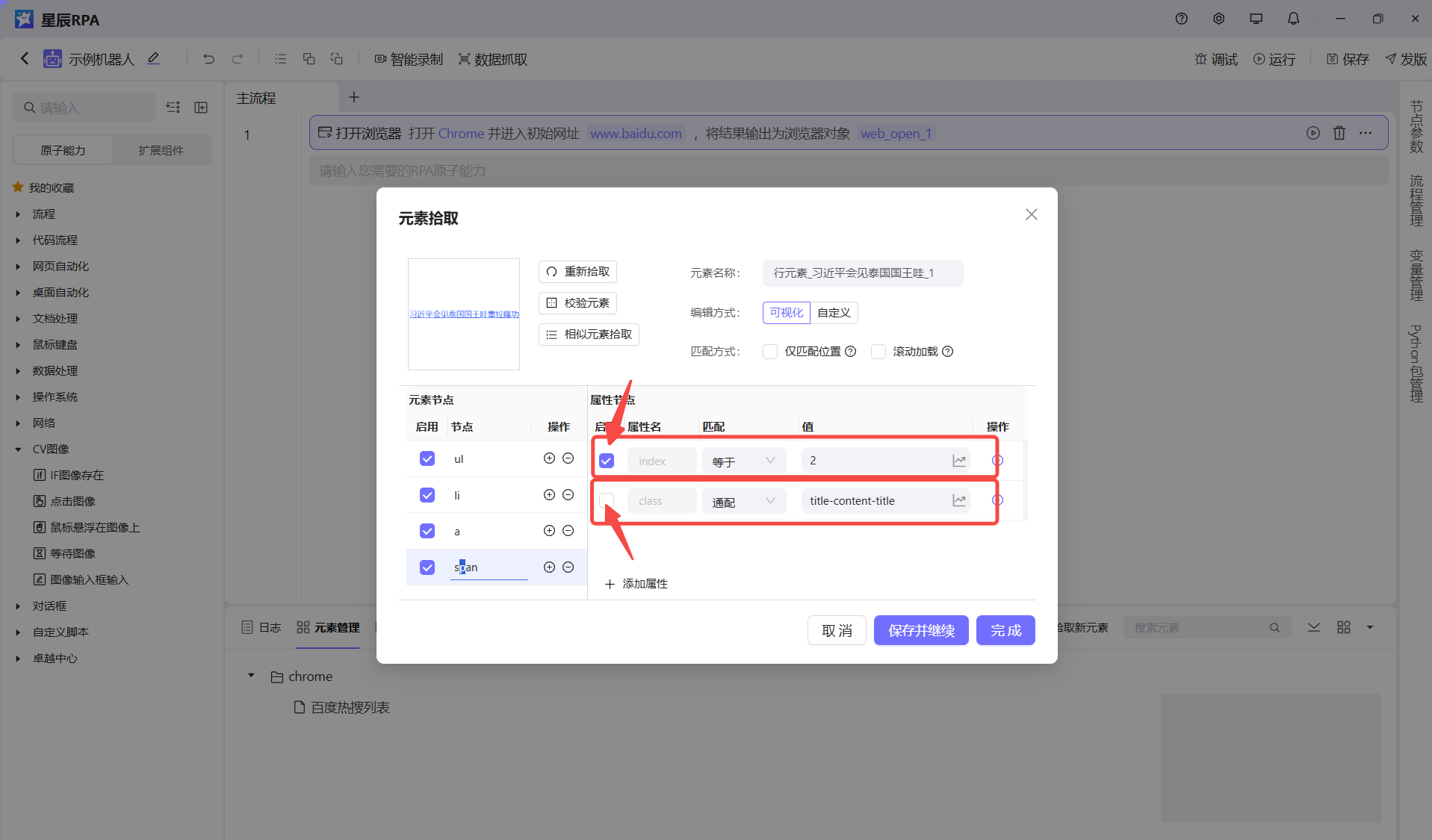The width and height of the screenshot is (1432, 840).
Task: Click the 保存并继续 button
Action: [x=920, y=630]
